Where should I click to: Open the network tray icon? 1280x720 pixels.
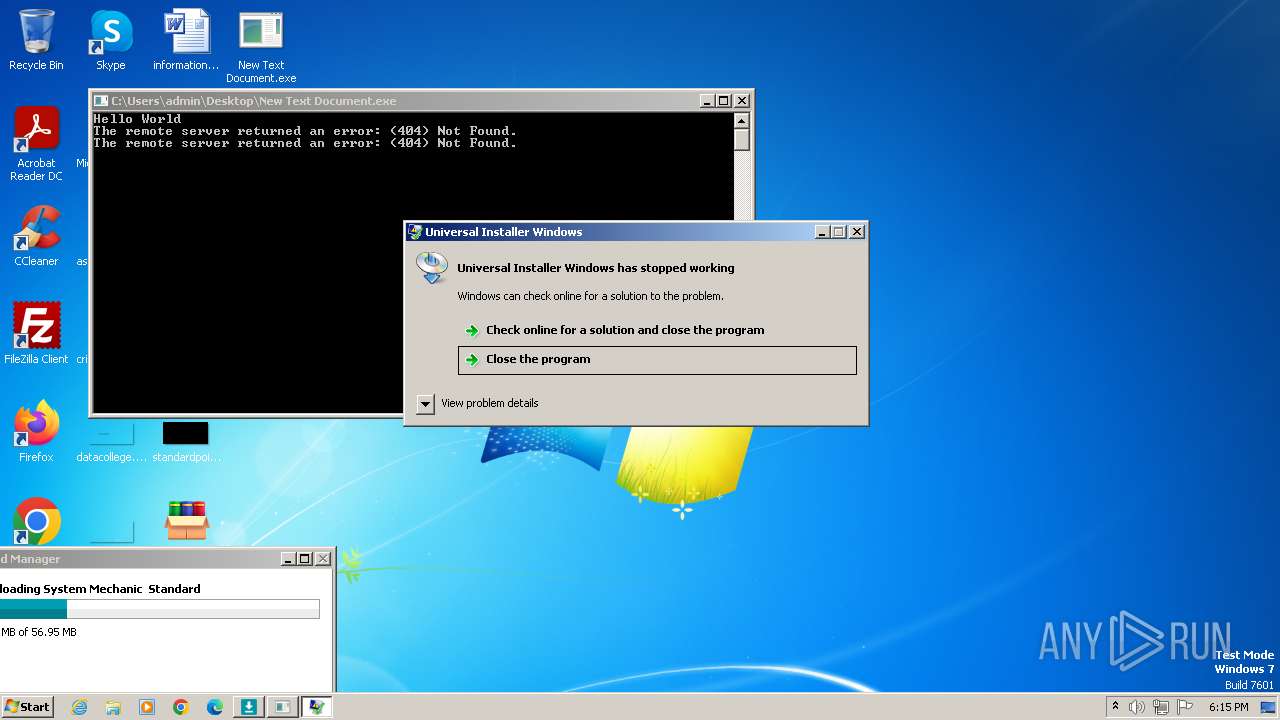(1161, 707)
